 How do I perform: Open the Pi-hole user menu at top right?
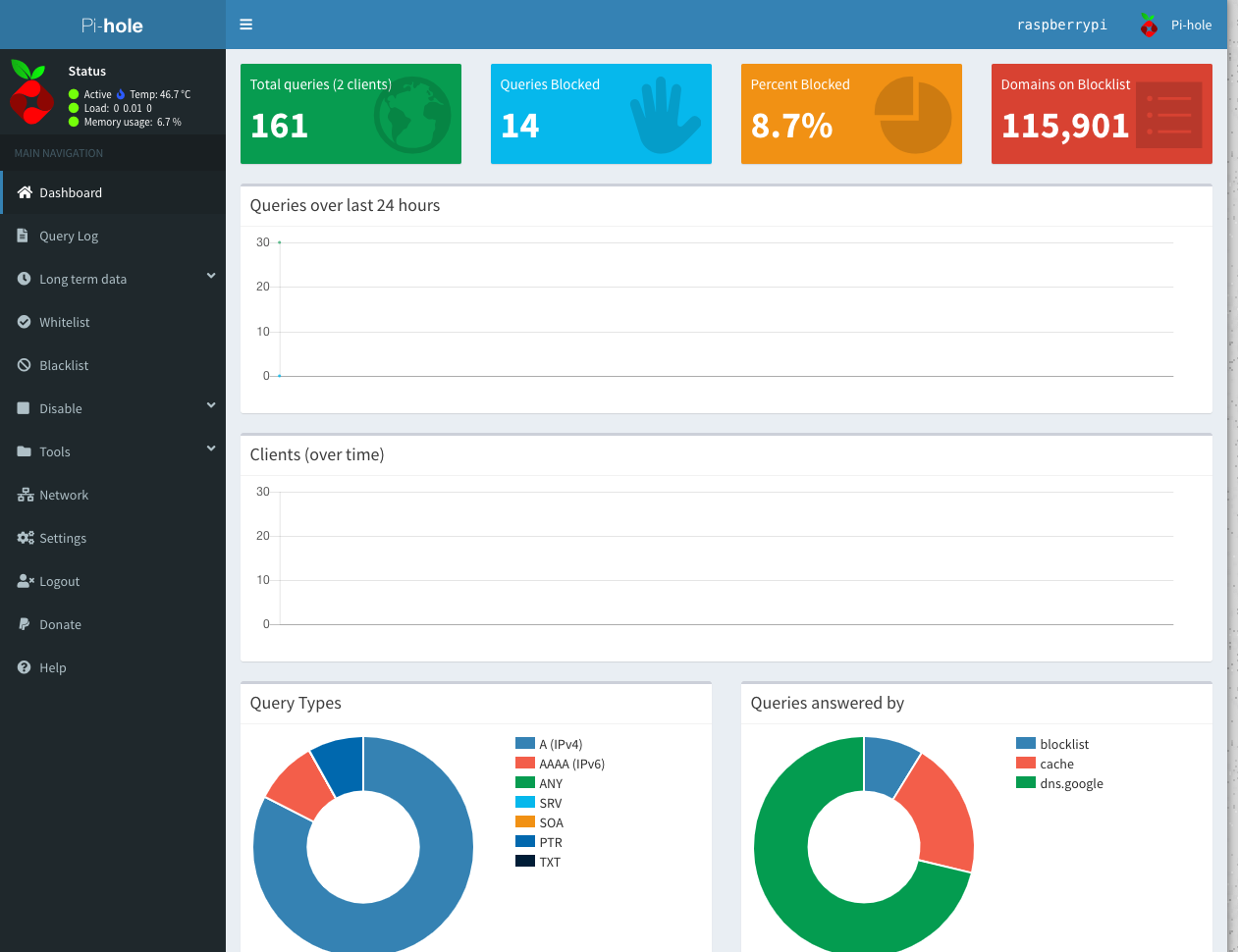click(1176, 26)
